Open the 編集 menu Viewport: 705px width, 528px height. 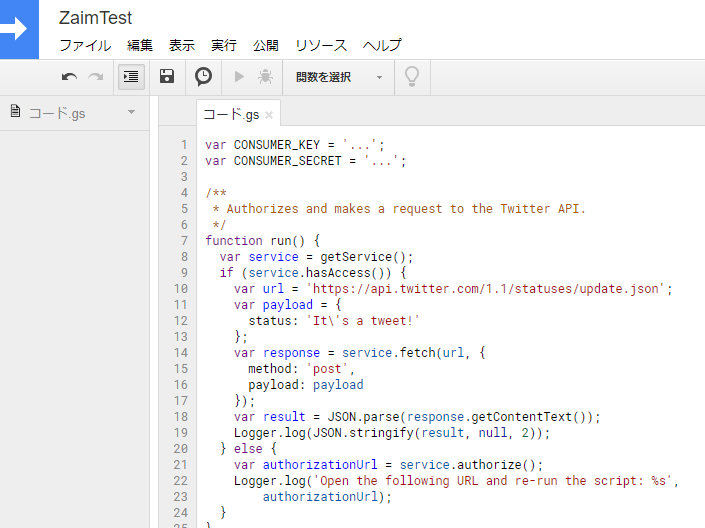pyautogui.click(x=140, y=45)
